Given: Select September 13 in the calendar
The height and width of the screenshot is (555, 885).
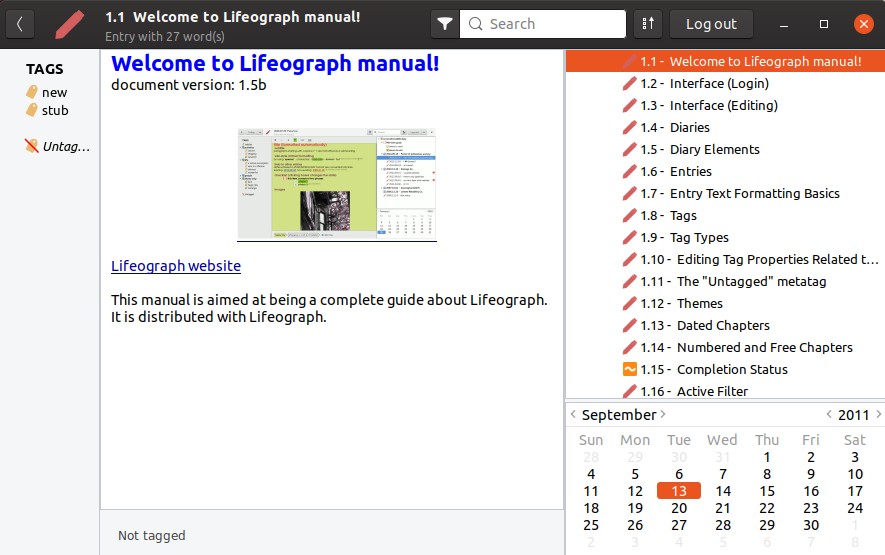Looking at the screenshot, I should point(679,491).
